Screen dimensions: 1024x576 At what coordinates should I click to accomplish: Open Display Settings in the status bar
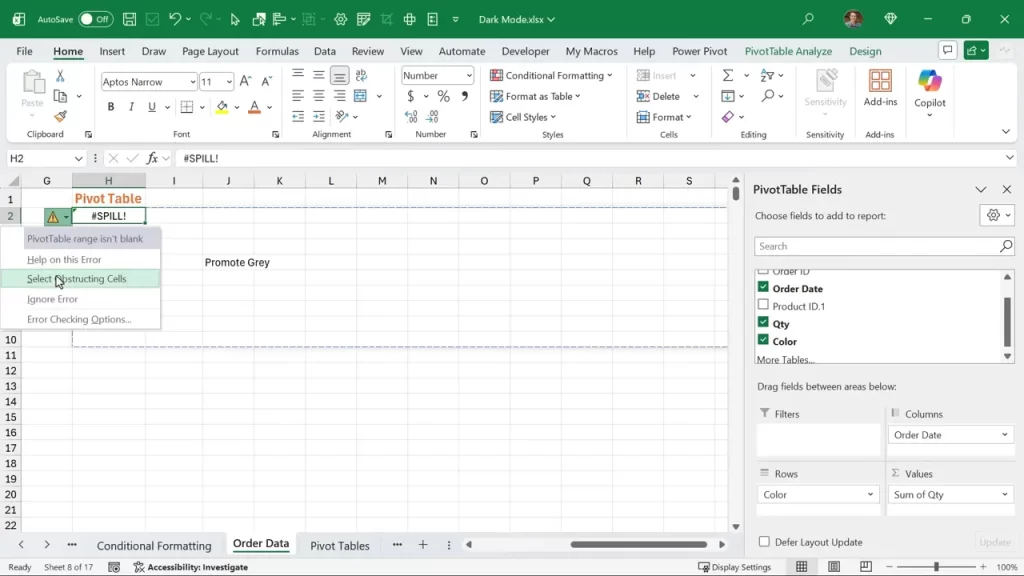[x=735, y=566]
